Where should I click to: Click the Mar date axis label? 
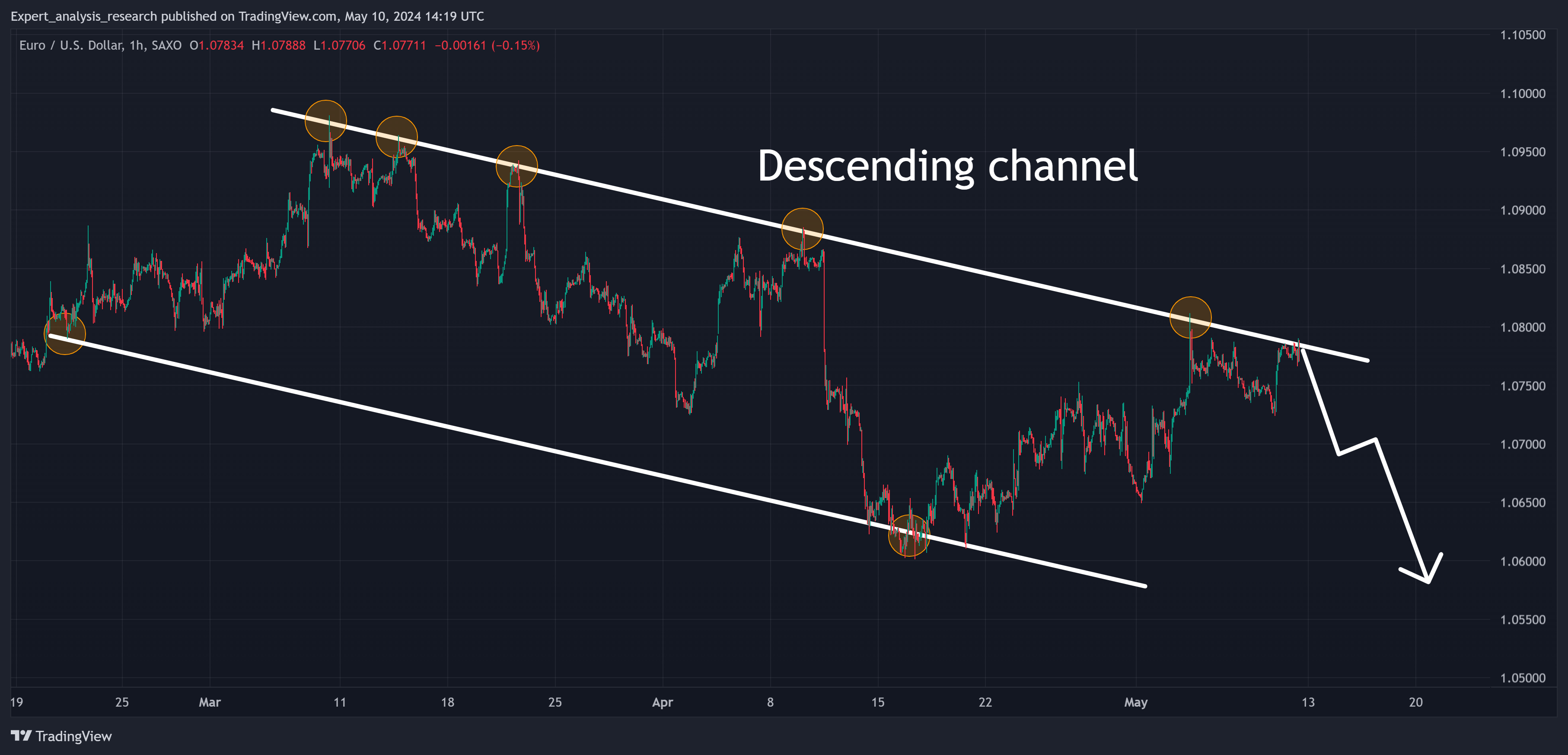(209, 702)
